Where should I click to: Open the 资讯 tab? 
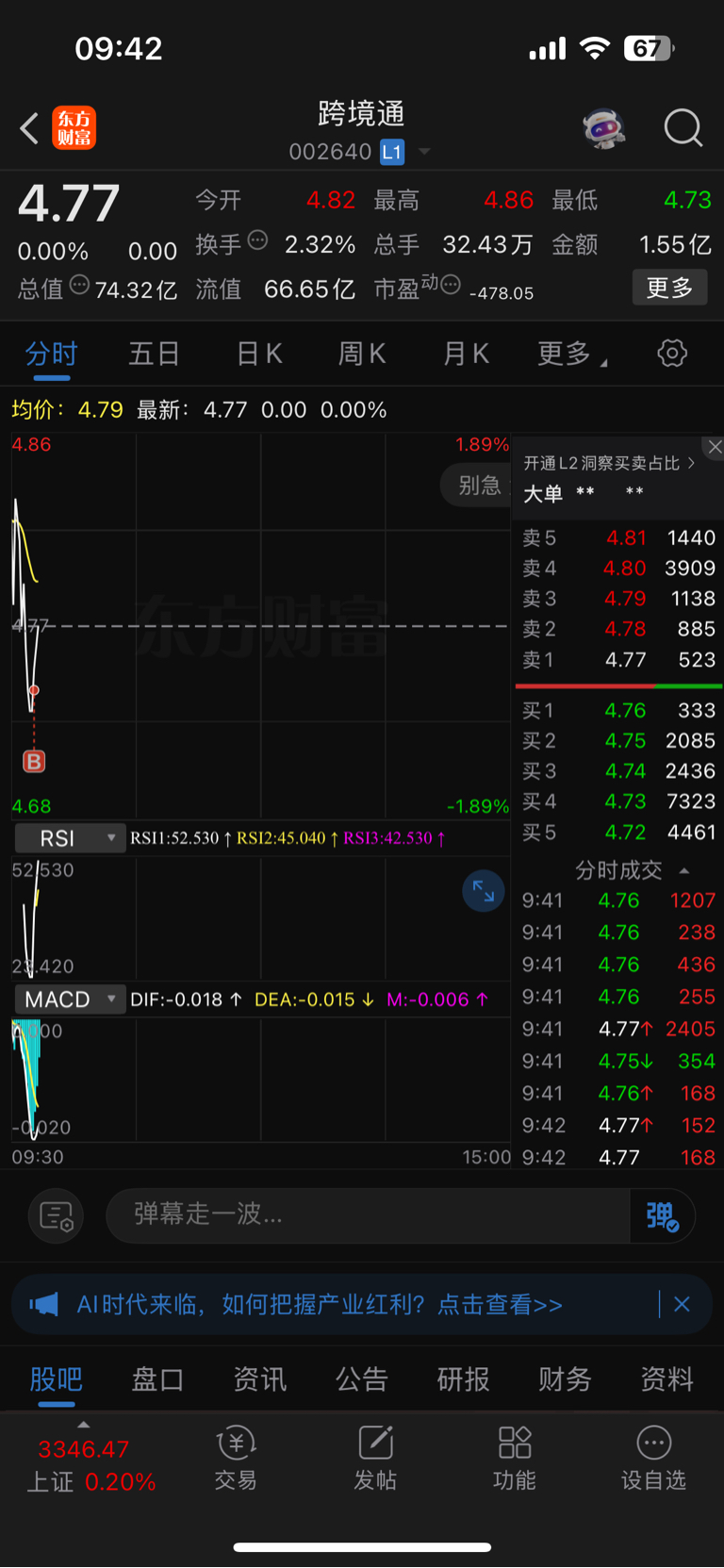tap(260, 1379)
